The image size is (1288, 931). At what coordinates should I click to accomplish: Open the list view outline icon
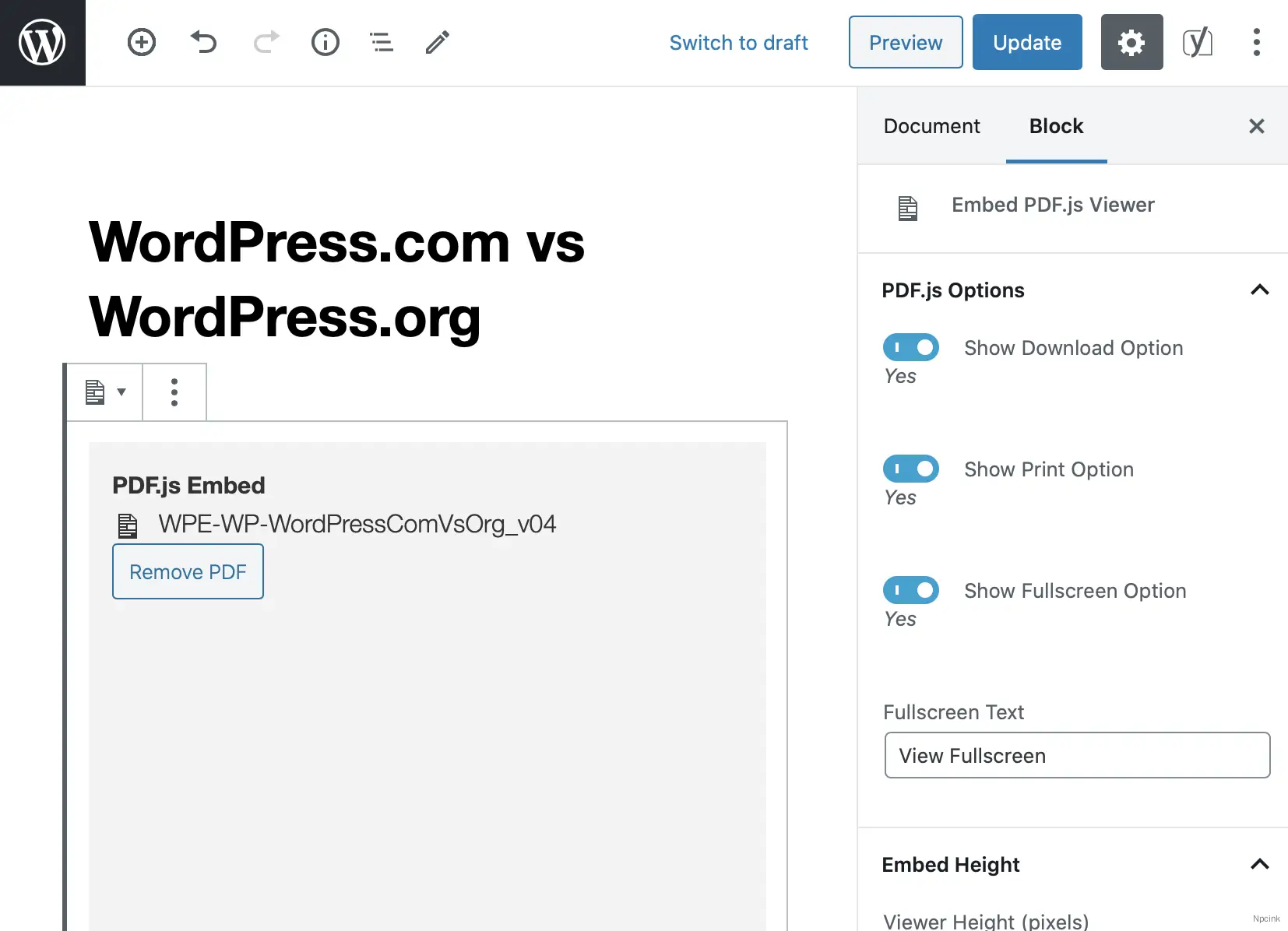click(382, 42)
